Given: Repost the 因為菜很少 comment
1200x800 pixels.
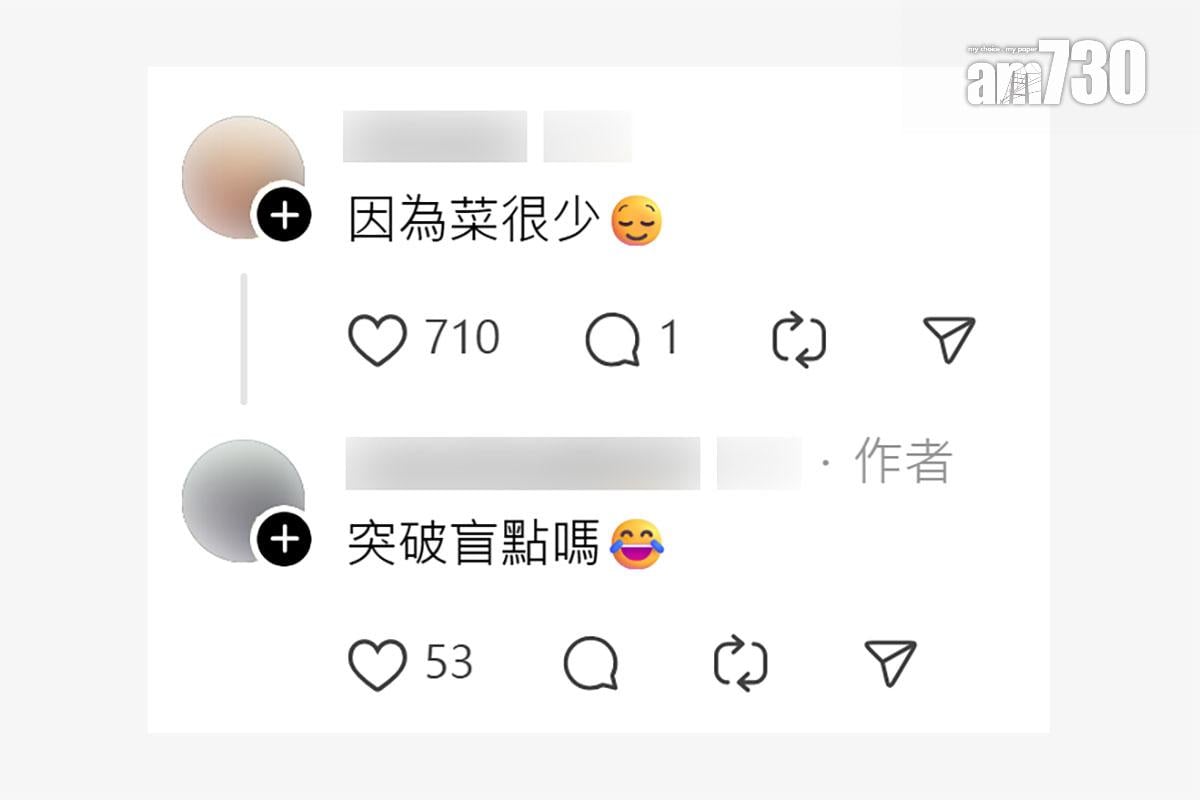Looking at the screenshot, I should coord(800,340).
